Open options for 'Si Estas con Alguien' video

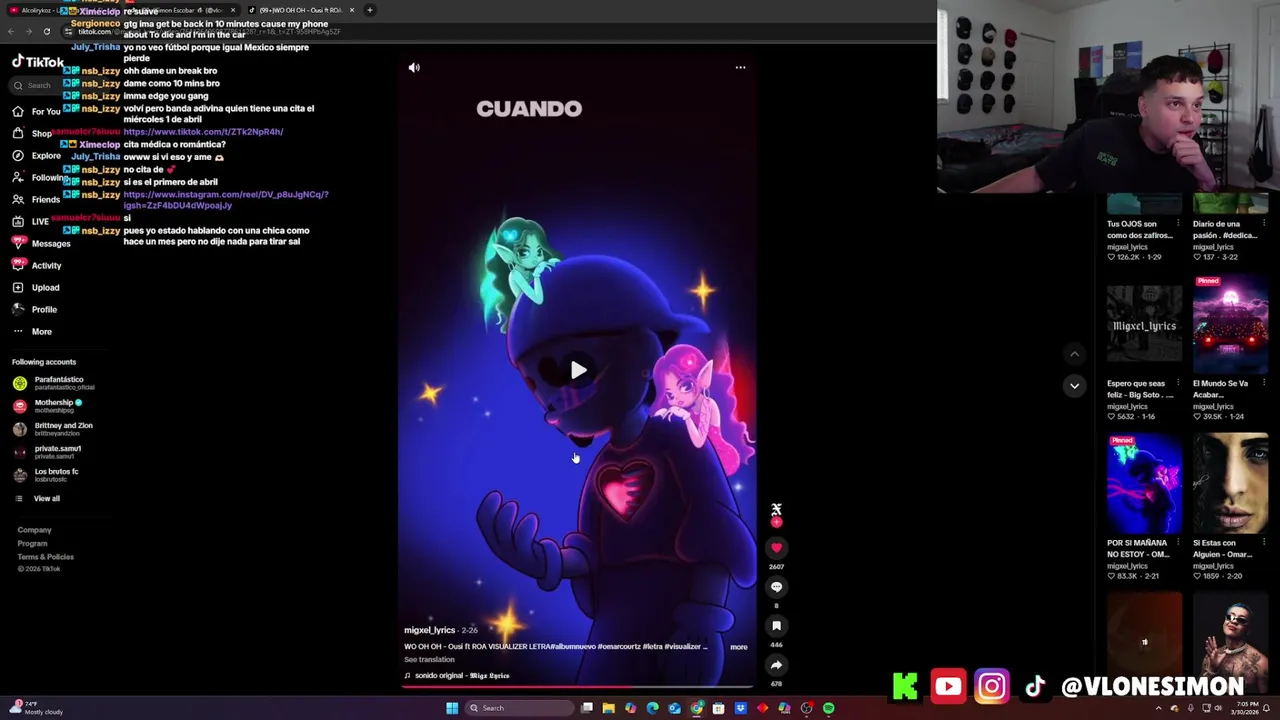tap(1265, 543)
